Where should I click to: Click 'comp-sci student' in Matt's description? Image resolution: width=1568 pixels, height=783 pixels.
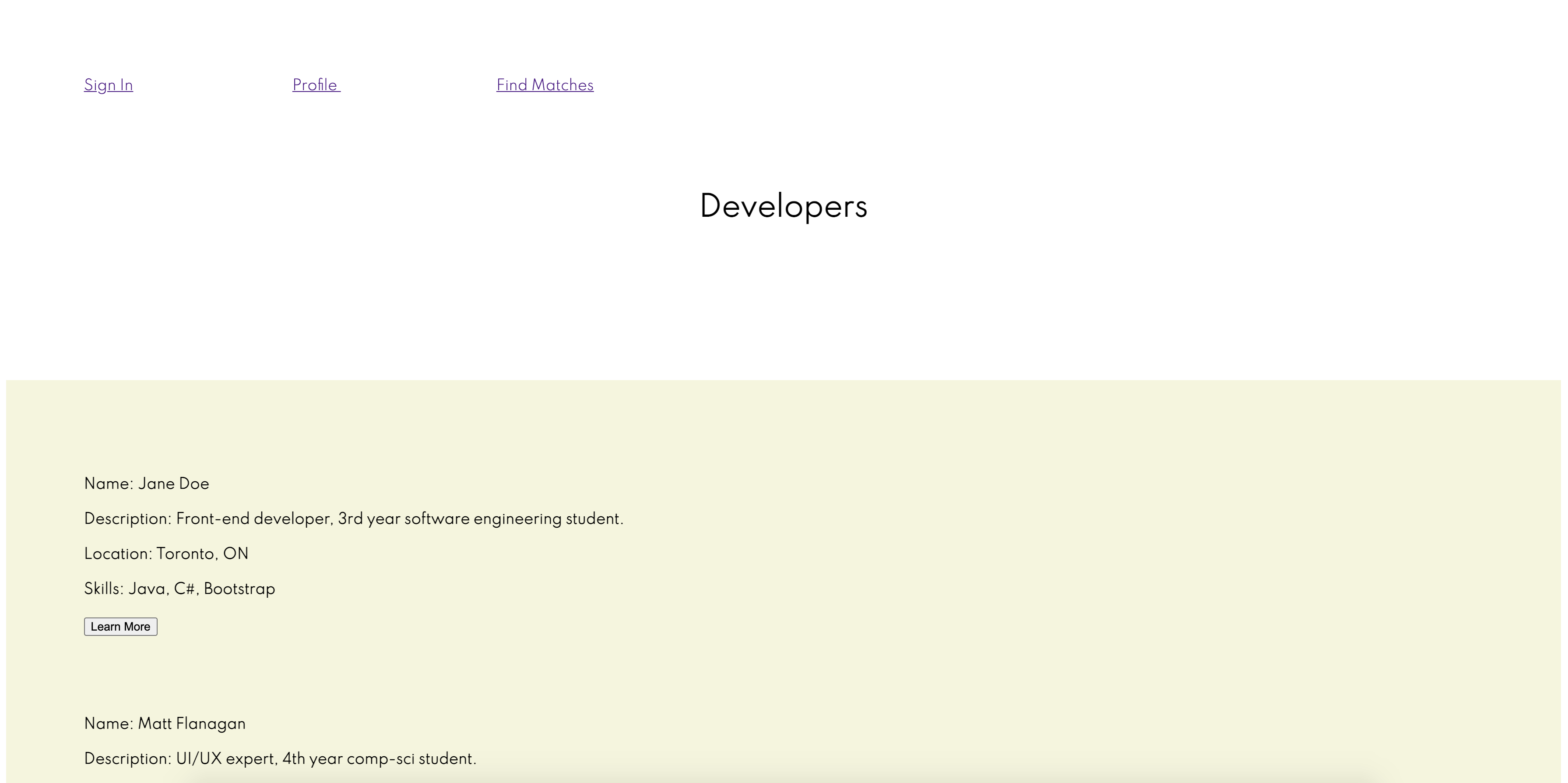(411, 758)
